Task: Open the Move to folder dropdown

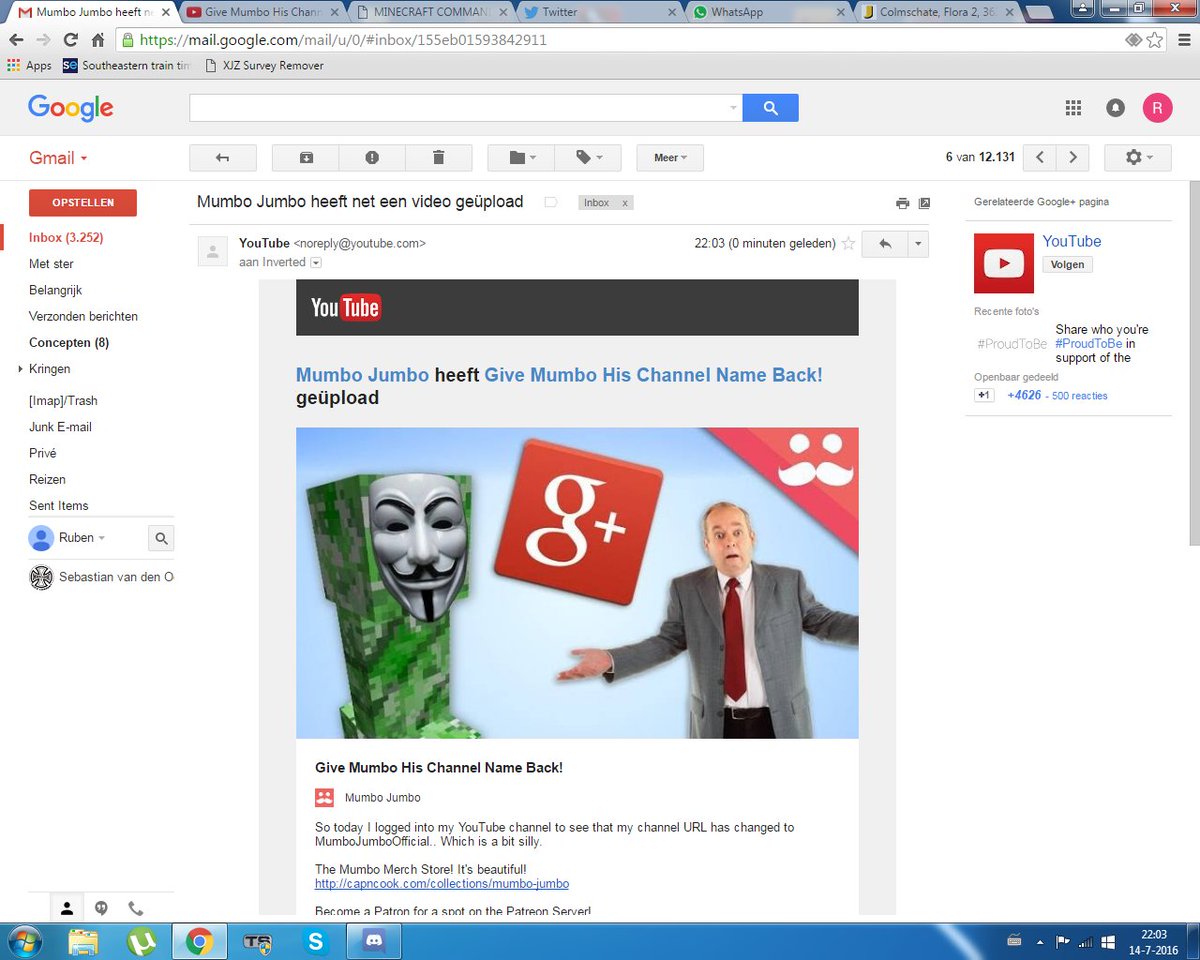Action: coord(521,158)
